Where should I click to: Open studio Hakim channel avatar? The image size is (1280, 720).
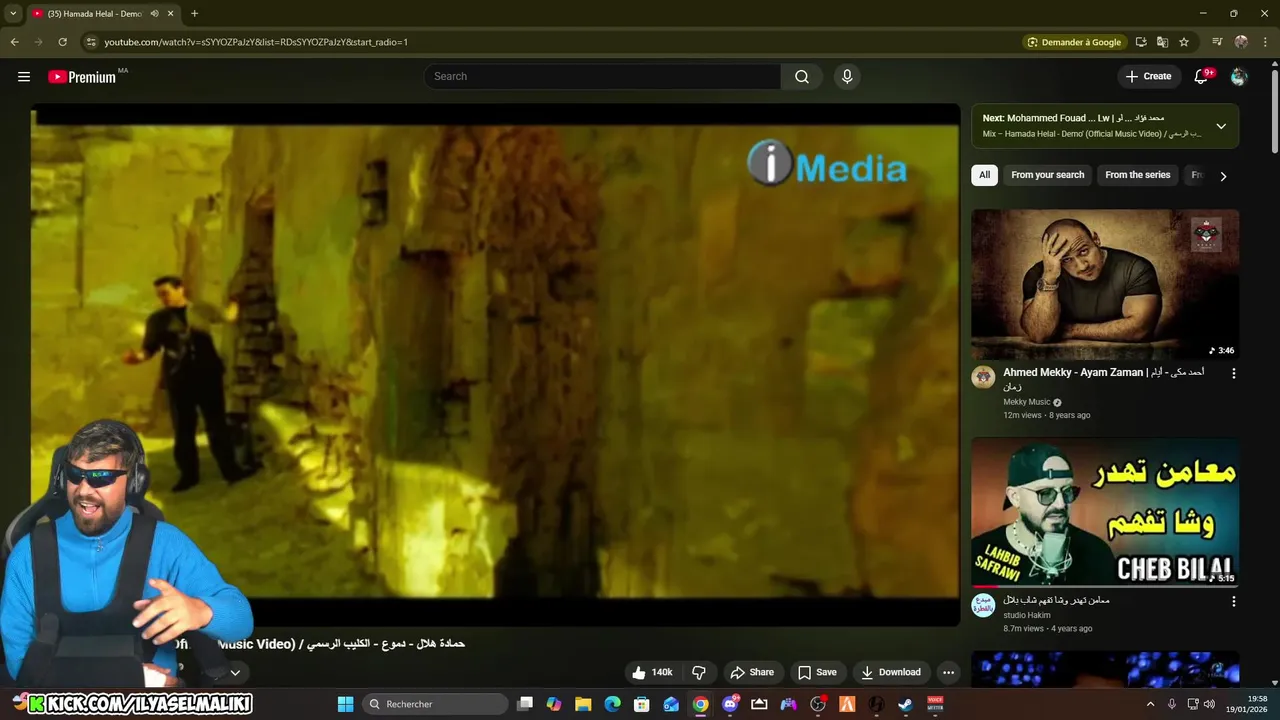pos(983,605)
